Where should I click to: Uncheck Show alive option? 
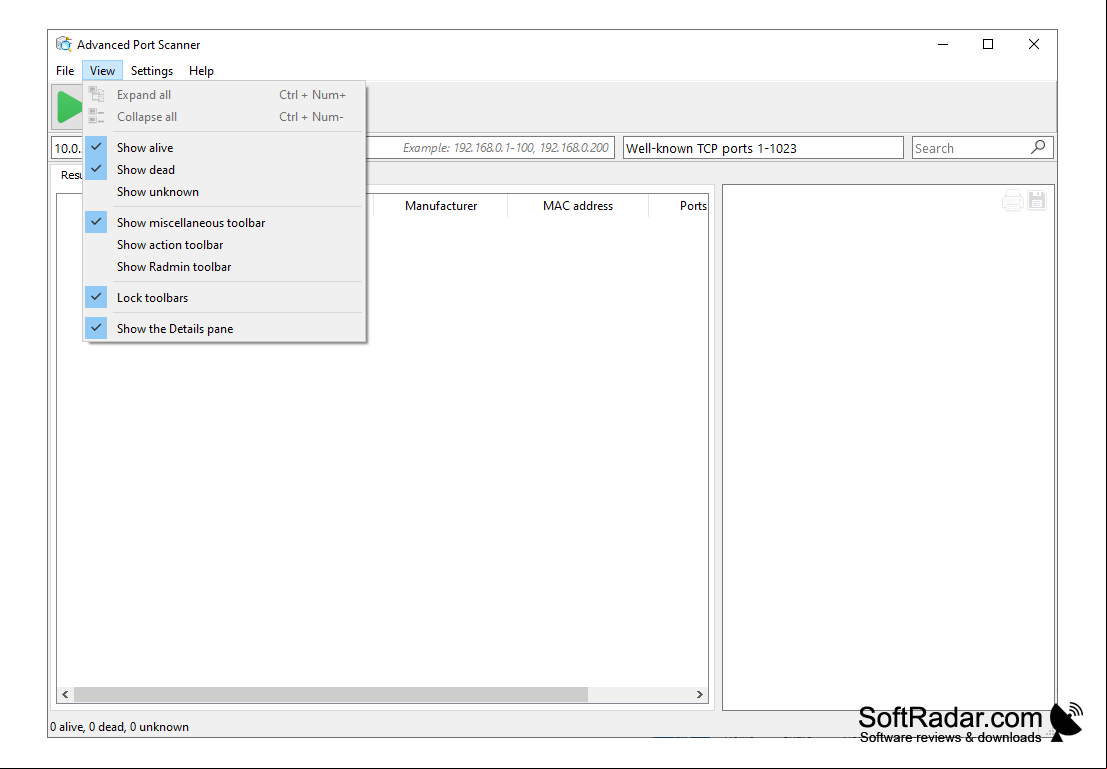225,148
